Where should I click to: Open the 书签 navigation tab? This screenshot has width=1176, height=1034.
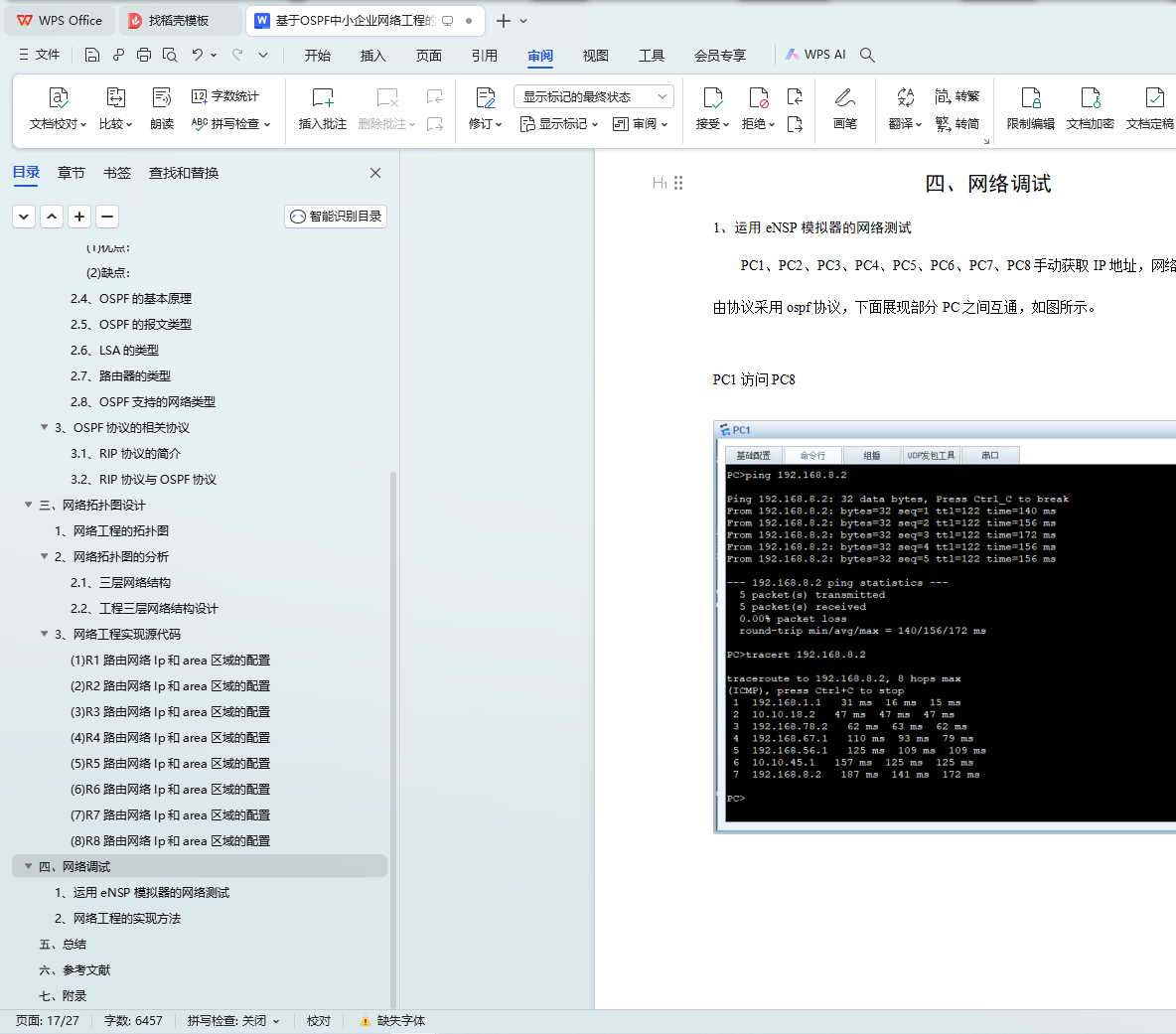click(117, 173)
